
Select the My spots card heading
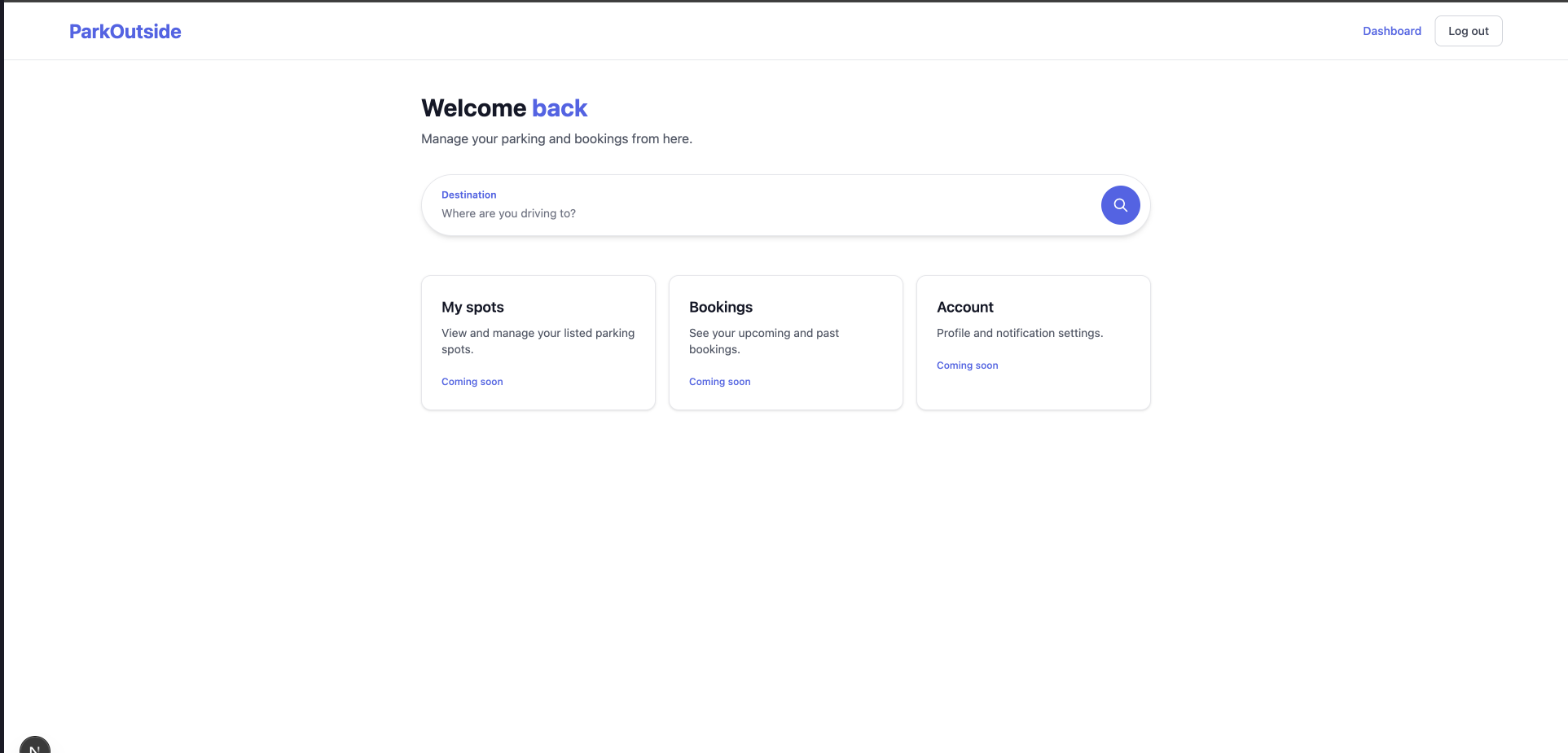(472, 307)
